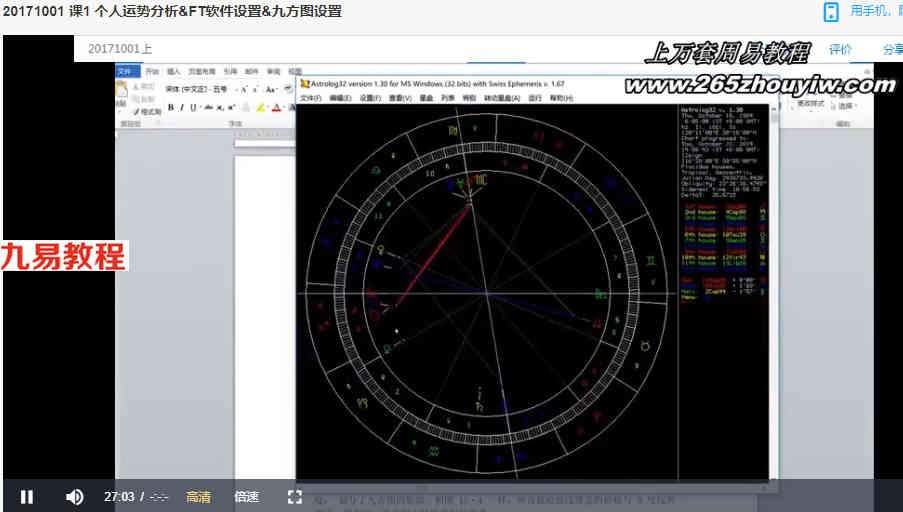Image resolution: width=903 pixels, height=512 pixels.
Task: Click the Shrink Font icon
Action: 255,89
